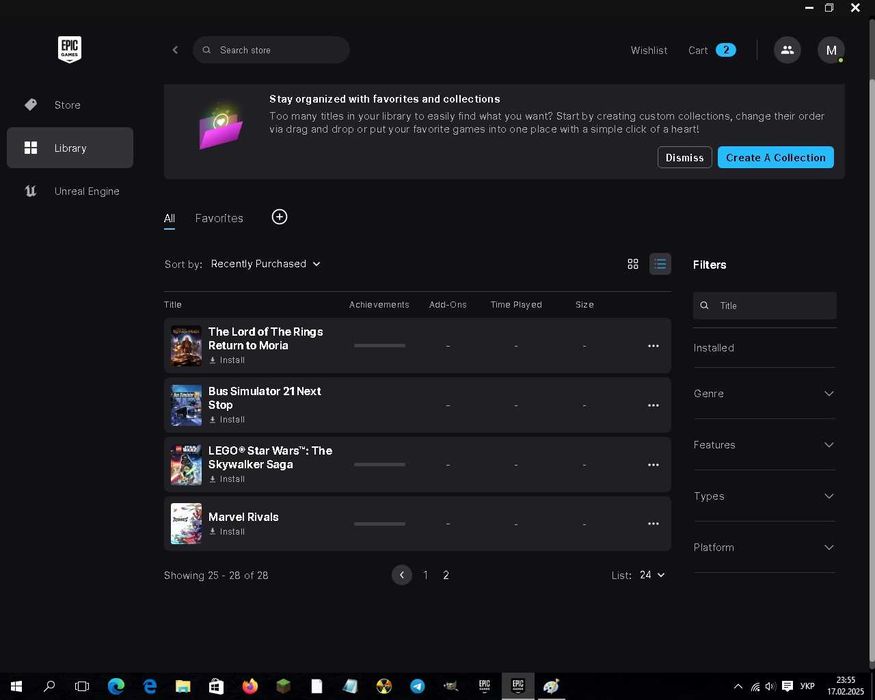
Task: Go to page 1
Action: (426, 575)
